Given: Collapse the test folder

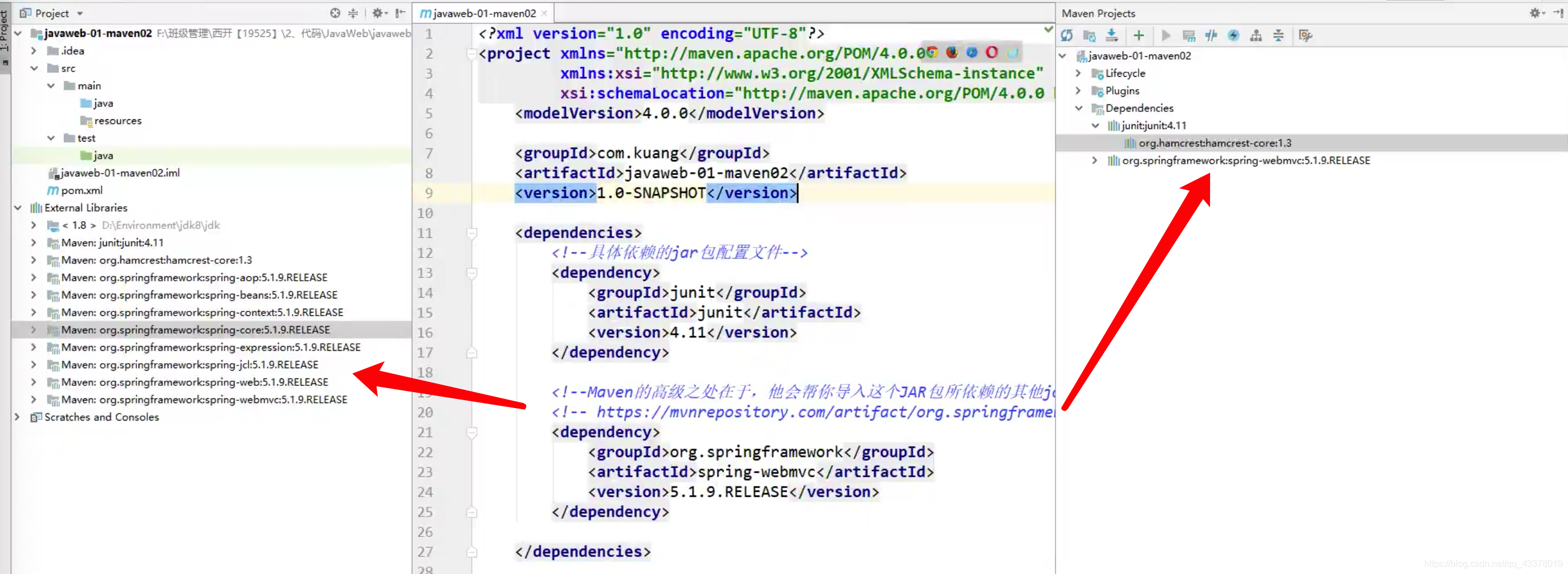Looking at the screenshot, I should [51, 138].
